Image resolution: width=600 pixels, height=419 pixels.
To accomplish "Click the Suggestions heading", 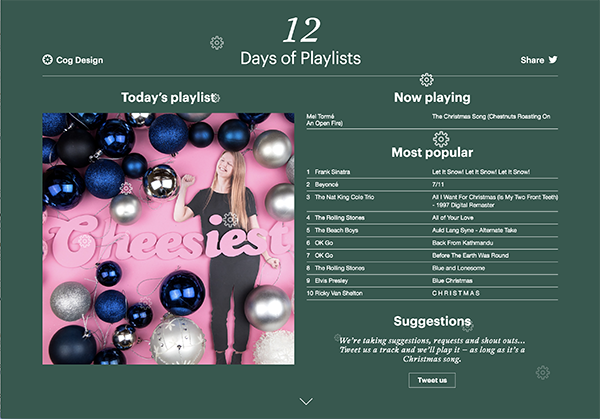I will (432, 321).
